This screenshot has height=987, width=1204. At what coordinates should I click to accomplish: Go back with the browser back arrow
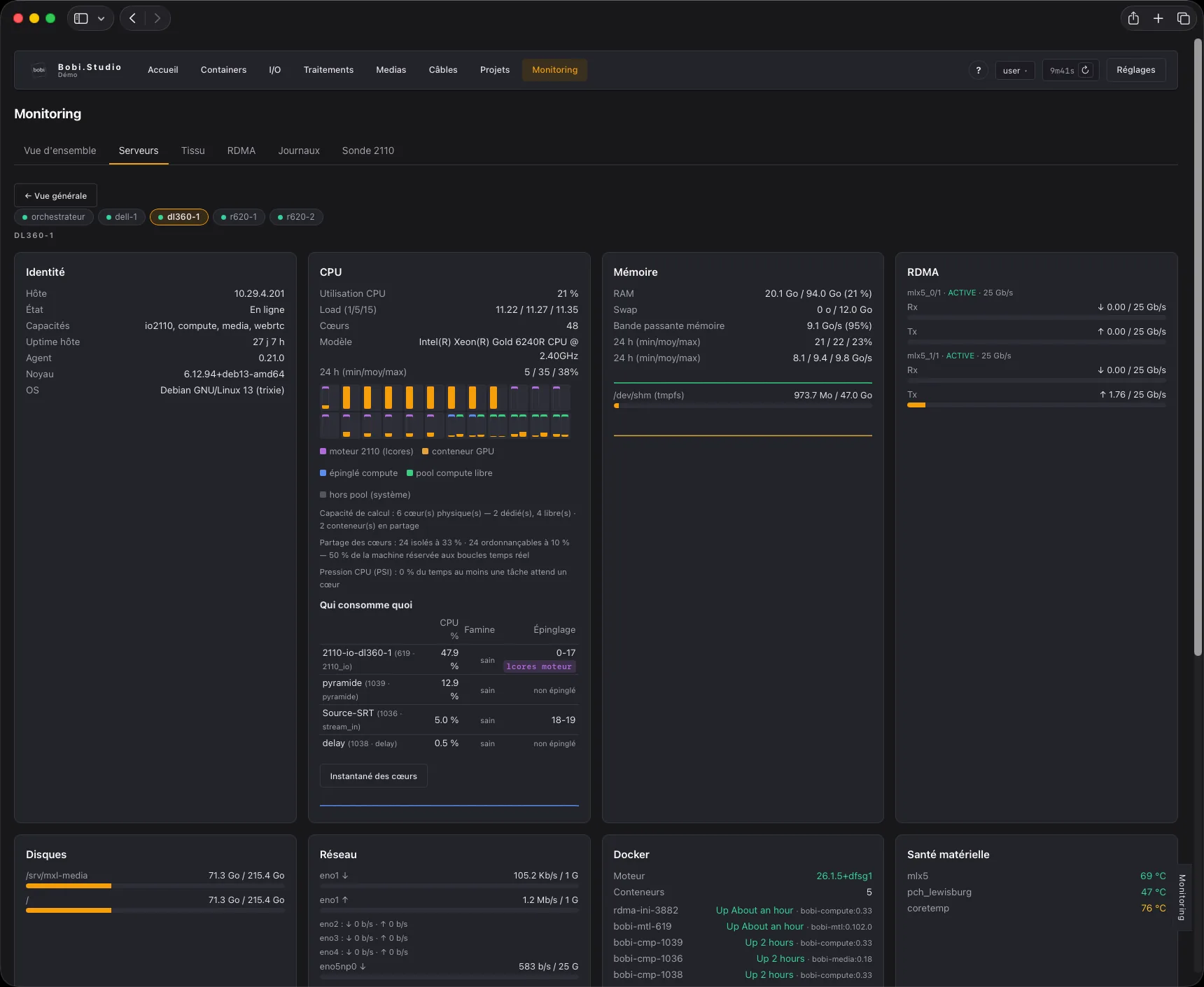click(x=132, y=18)
